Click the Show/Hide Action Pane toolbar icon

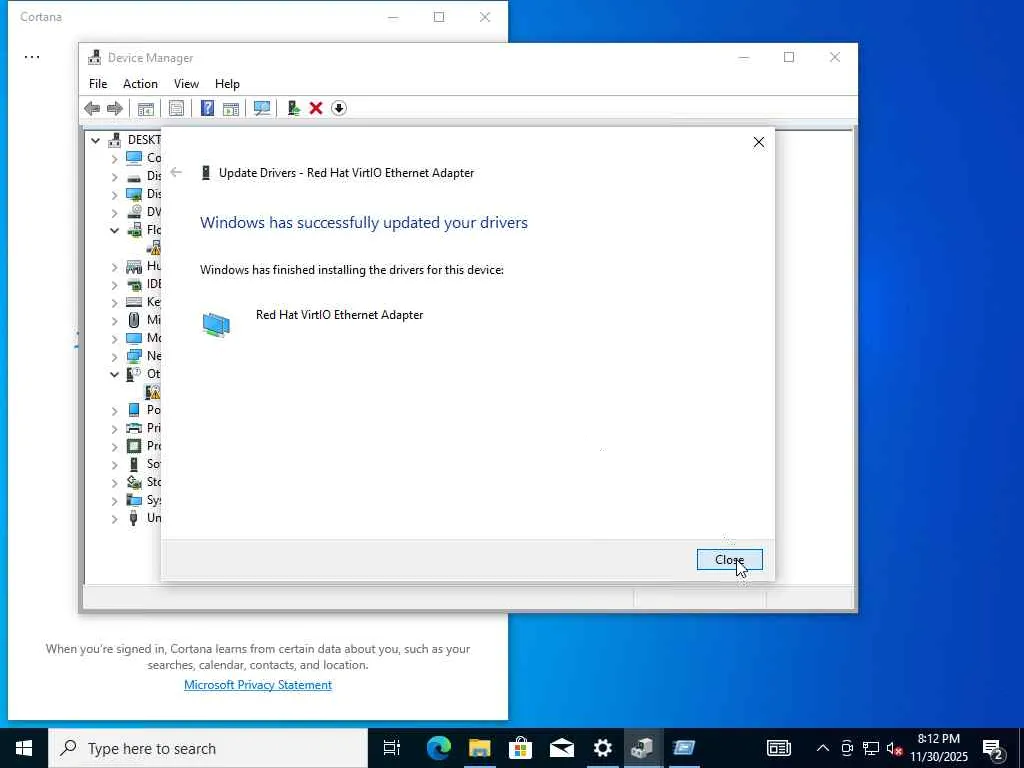tap(231, 108)
